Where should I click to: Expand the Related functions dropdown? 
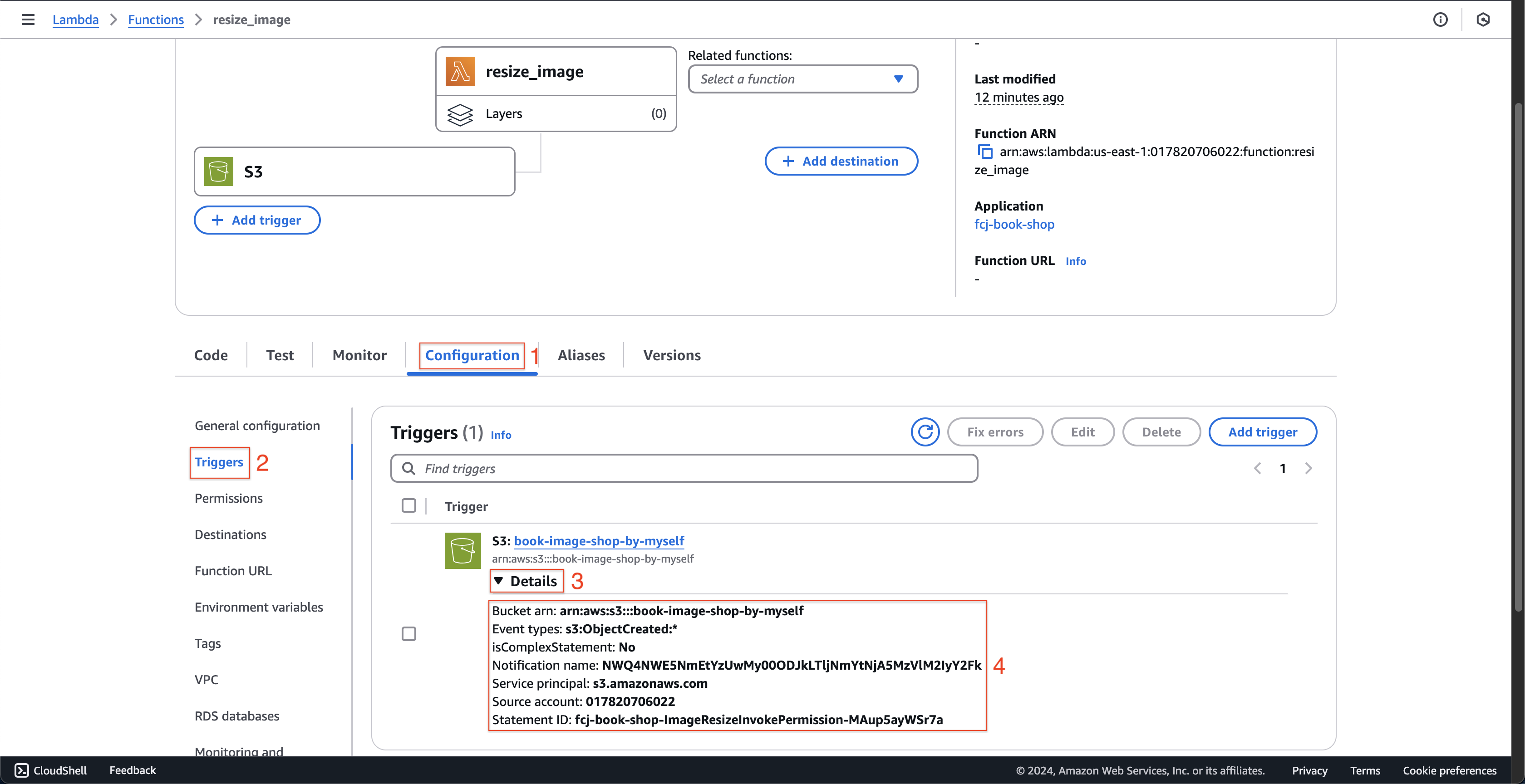[800, 79]
